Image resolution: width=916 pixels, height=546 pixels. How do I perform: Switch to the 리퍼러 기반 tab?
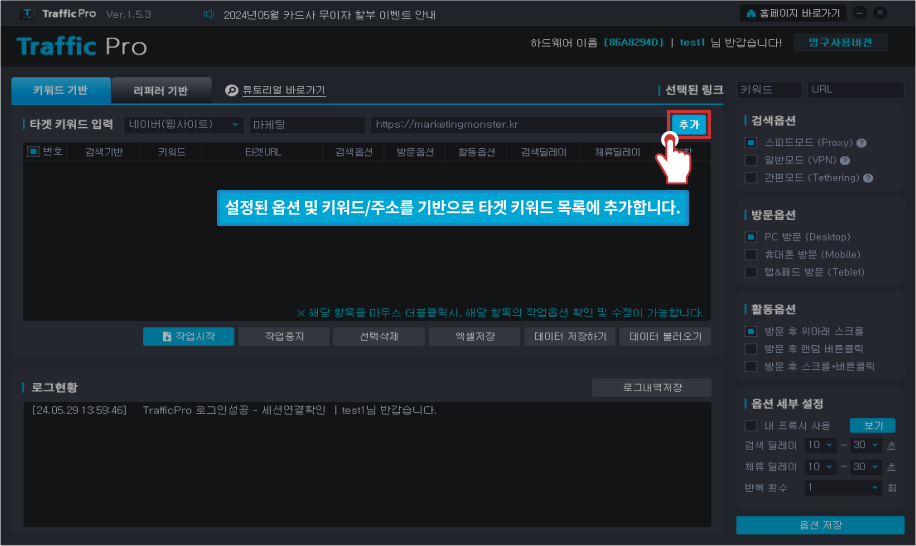pos(161,91)
